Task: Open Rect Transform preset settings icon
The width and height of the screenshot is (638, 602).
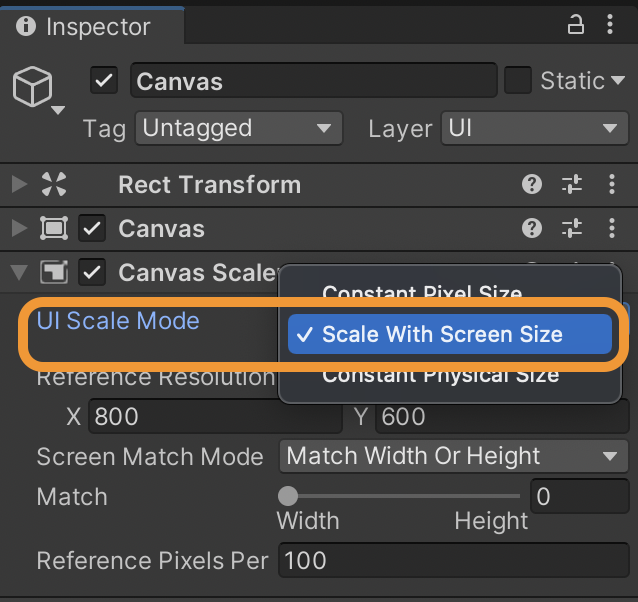Action: click(572, 185)
